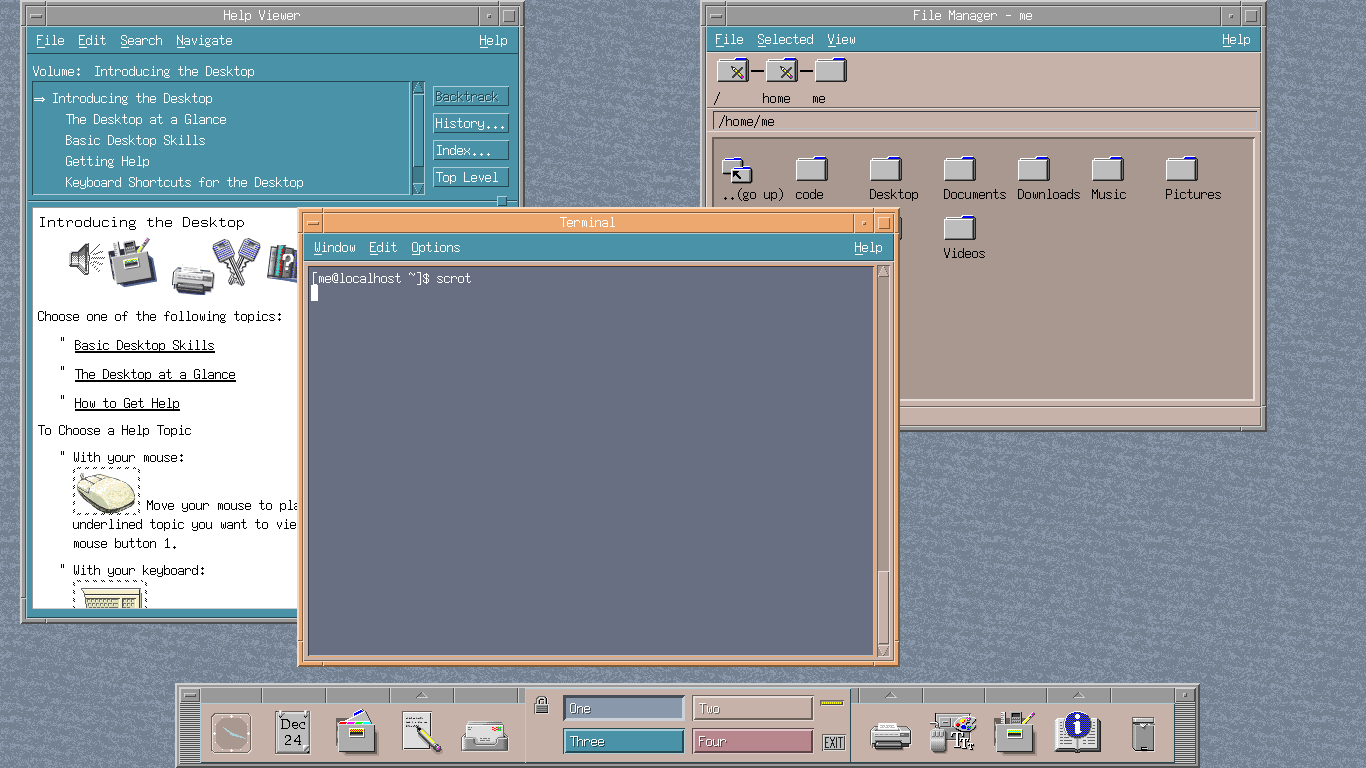The image size is (1366, 768).
Task: Expand subpanel arrow above Printer icon
Action: (x=890, y=695)
